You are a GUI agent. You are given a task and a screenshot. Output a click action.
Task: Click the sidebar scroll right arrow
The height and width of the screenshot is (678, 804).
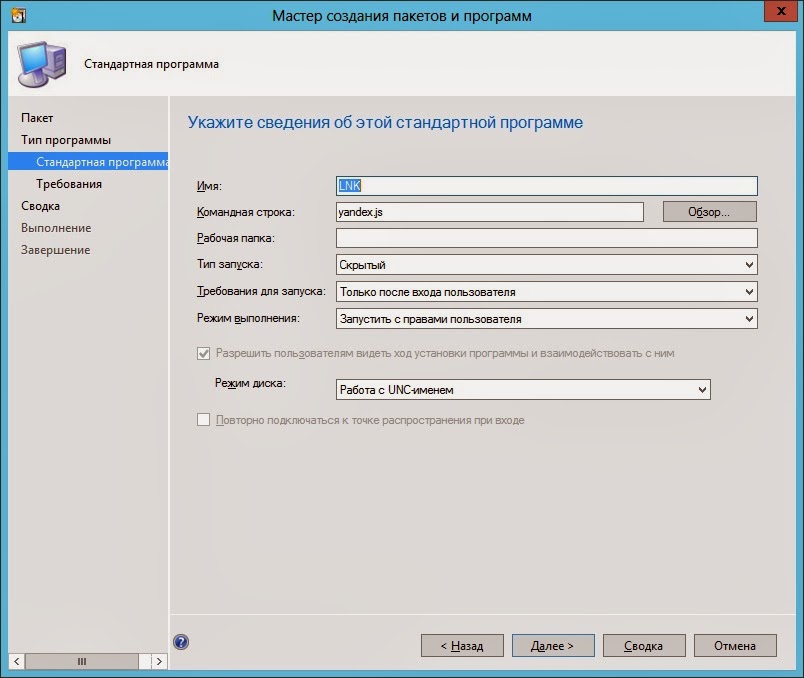(x=159, y=661)
